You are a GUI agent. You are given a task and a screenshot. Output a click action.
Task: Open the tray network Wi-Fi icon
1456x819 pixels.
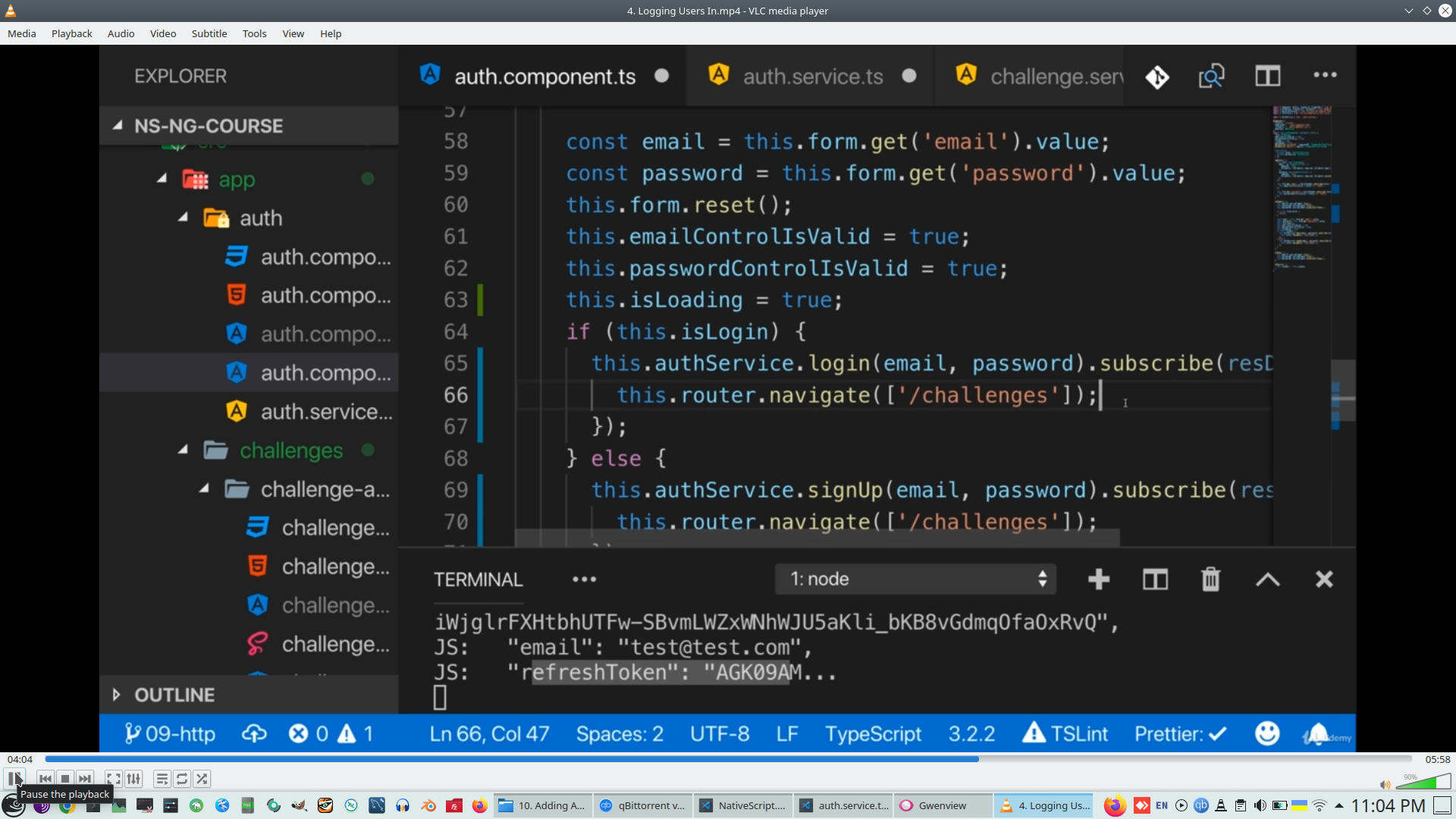(1319, 805)
